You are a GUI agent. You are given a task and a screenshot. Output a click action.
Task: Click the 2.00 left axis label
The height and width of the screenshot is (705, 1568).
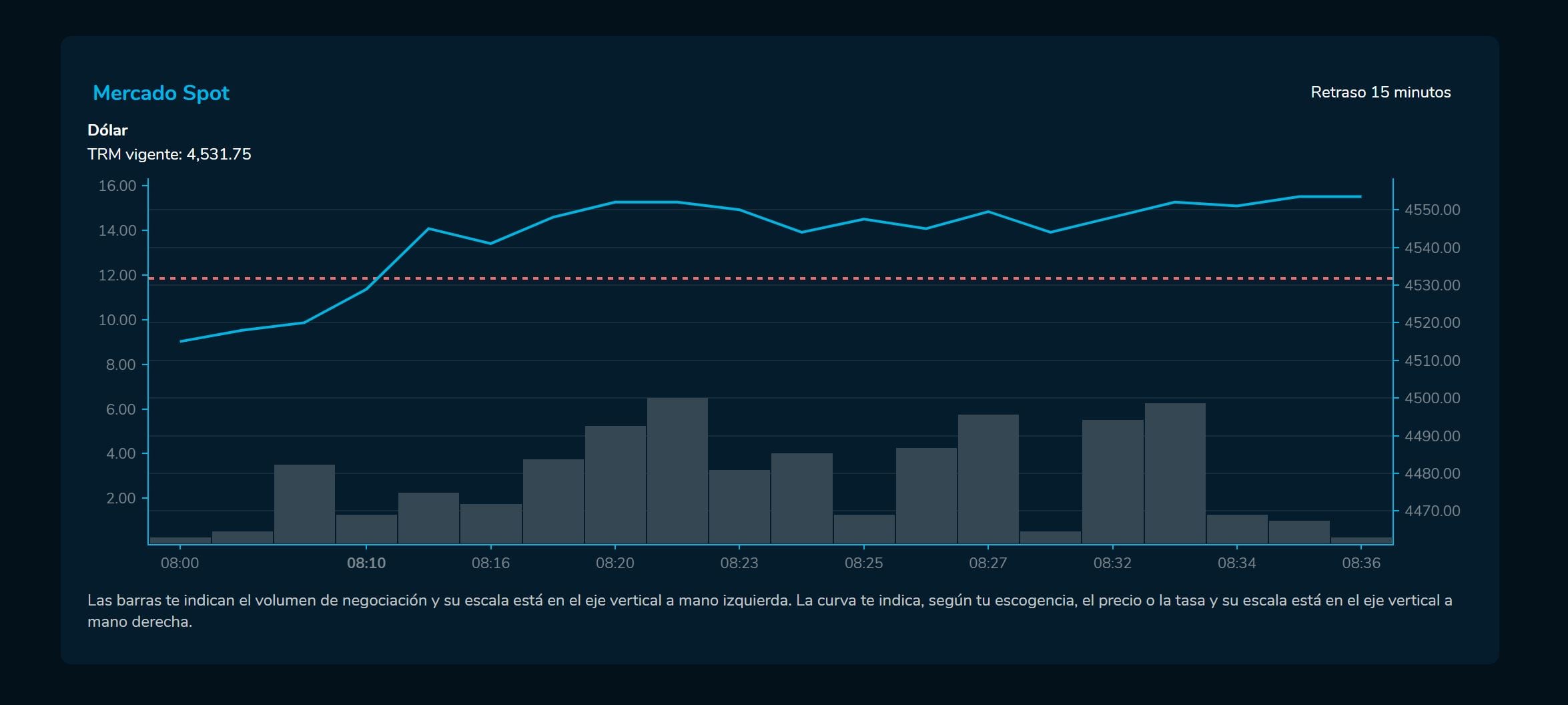click(x=121, y=498)
